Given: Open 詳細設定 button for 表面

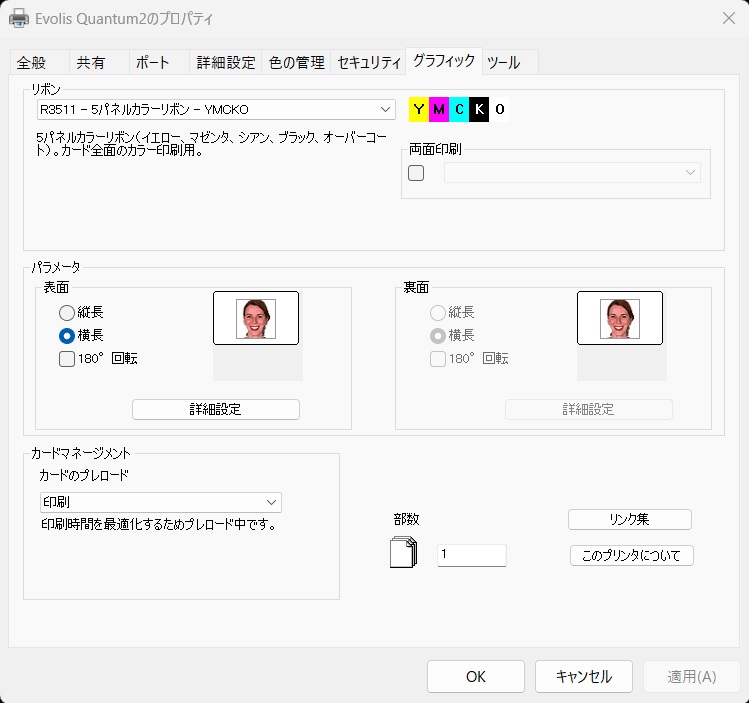Looking at the screenshot, I should [x=216, y=409].
